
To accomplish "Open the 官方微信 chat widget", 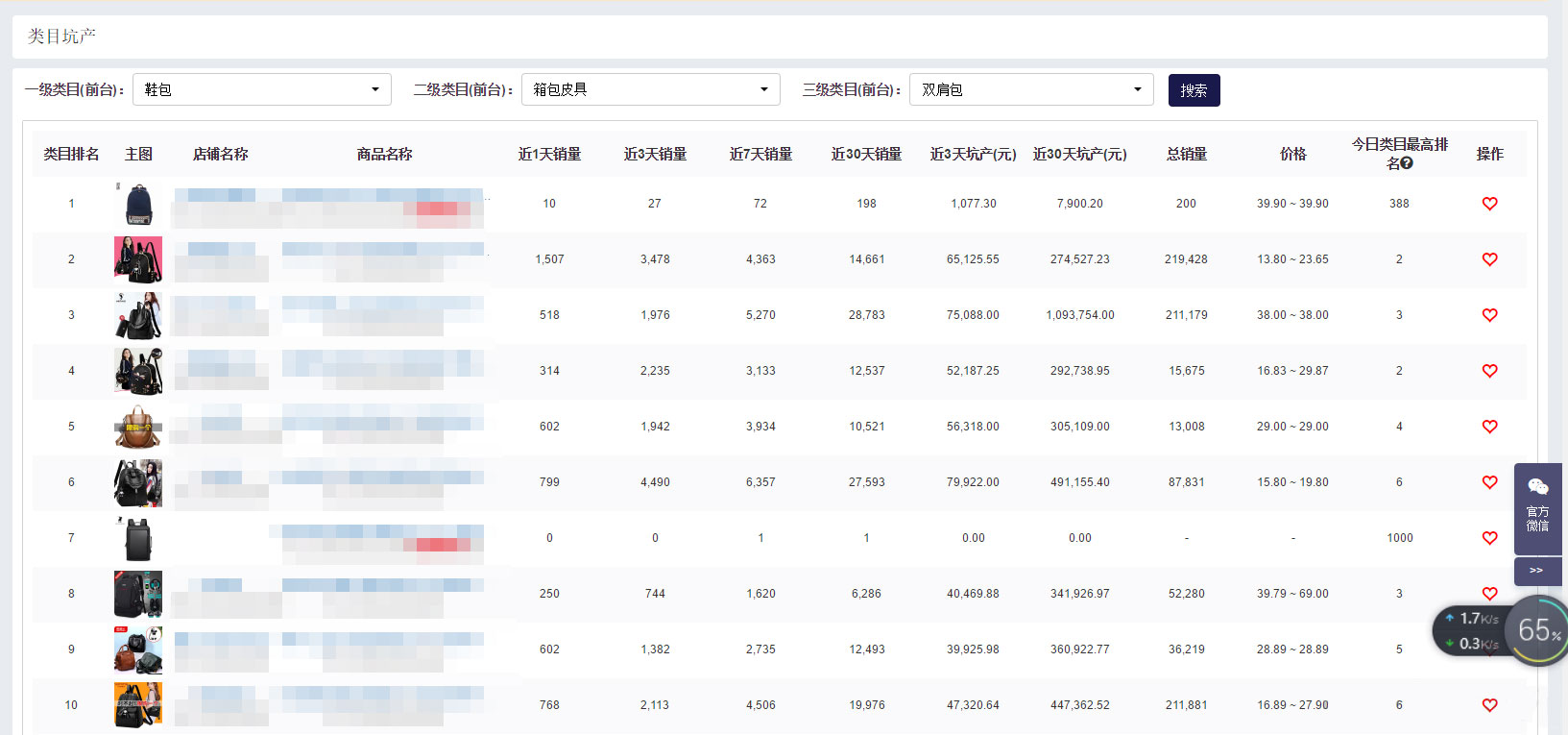I will (1537, 506).
